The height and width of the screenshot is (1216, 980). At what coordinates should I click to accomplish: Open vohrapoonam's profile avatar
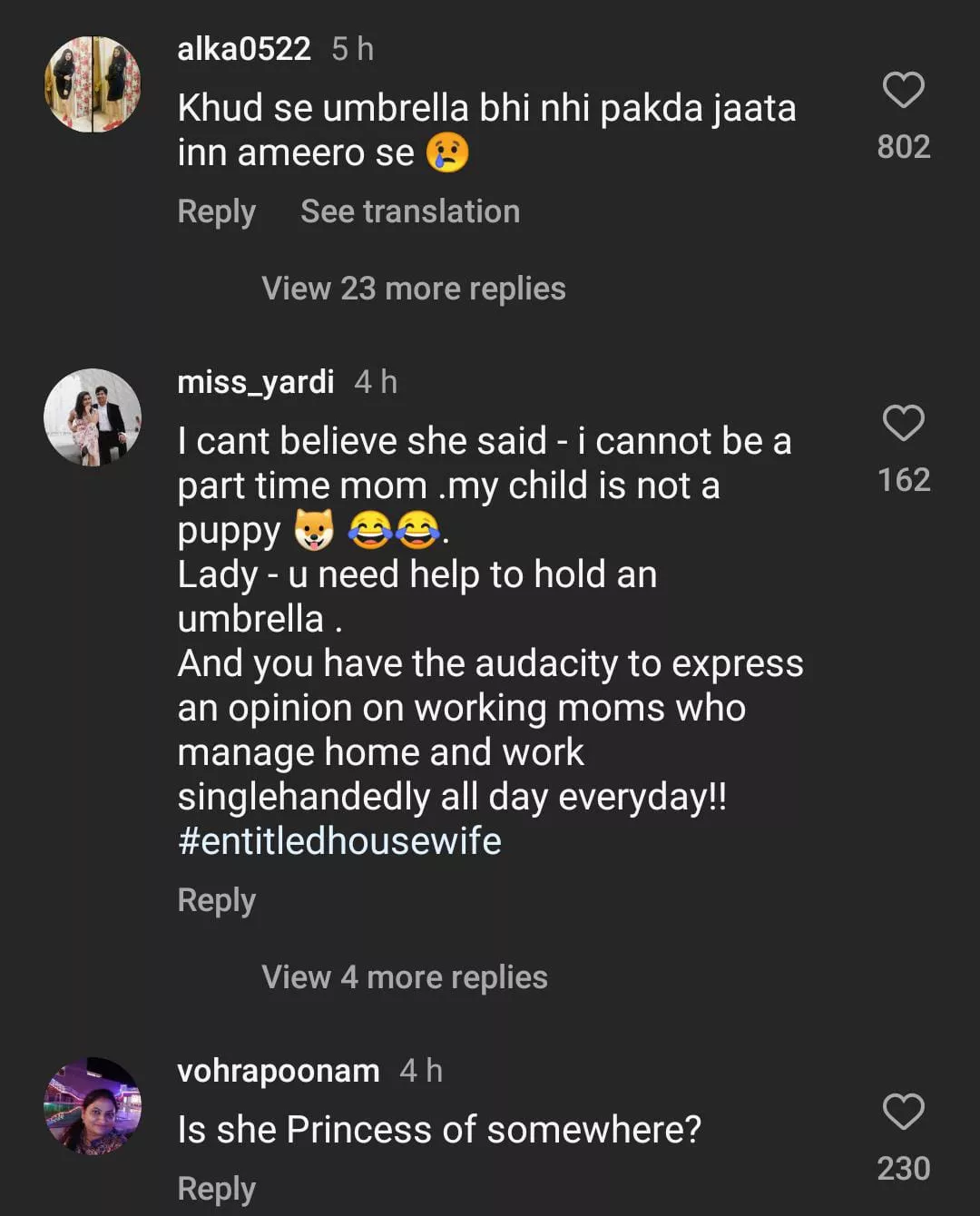[x=93, y=1106]
